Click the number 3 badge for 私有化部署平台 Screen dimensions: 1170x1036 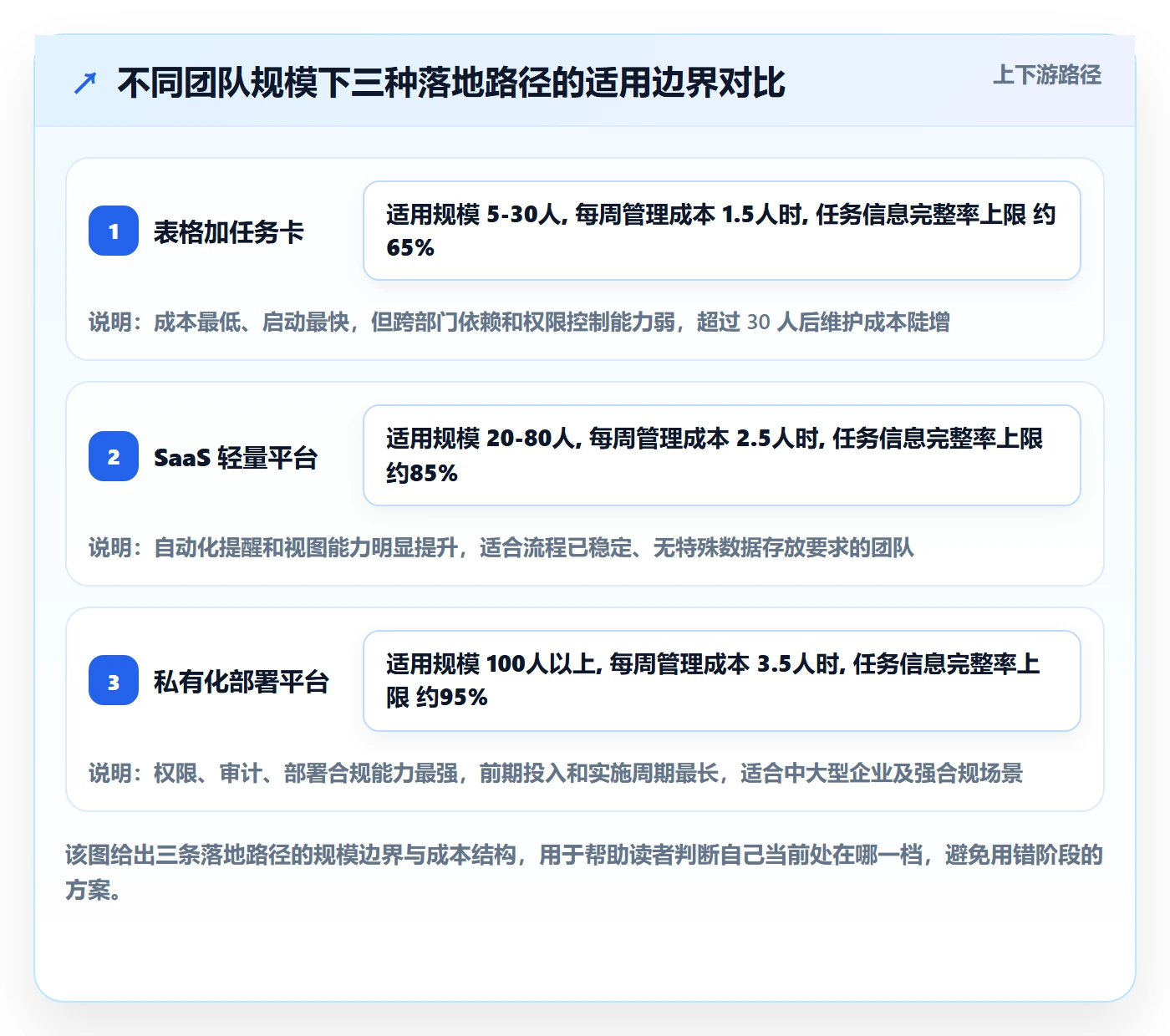[114, 680]
